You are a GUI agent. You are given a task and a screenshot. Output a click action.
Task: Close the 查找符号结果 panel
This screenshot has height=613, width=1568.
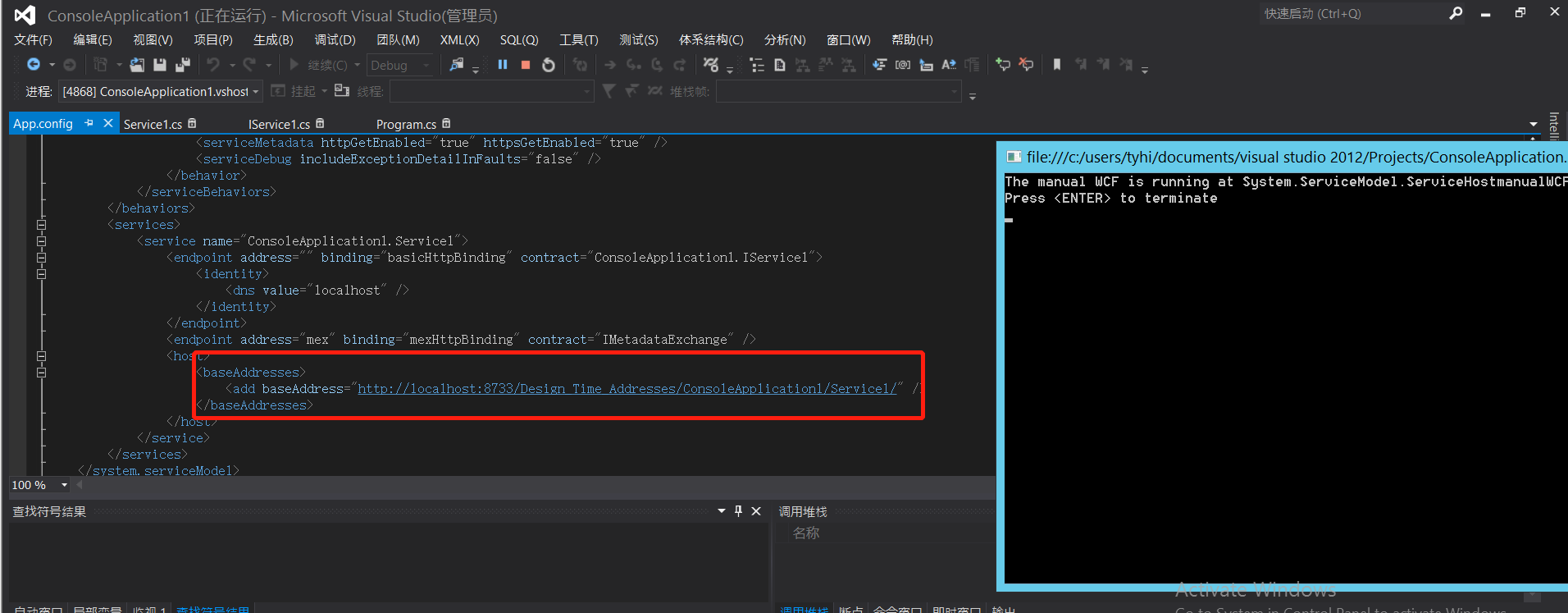[756, 511]
